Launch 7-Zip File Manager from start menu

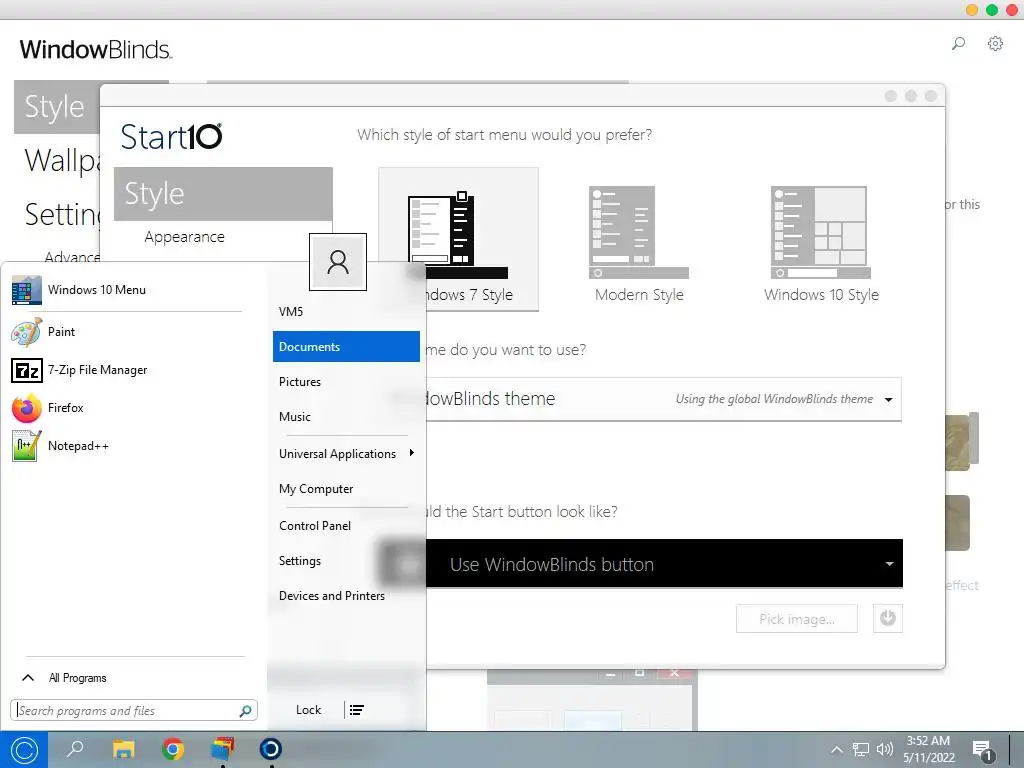coord(127,370)
